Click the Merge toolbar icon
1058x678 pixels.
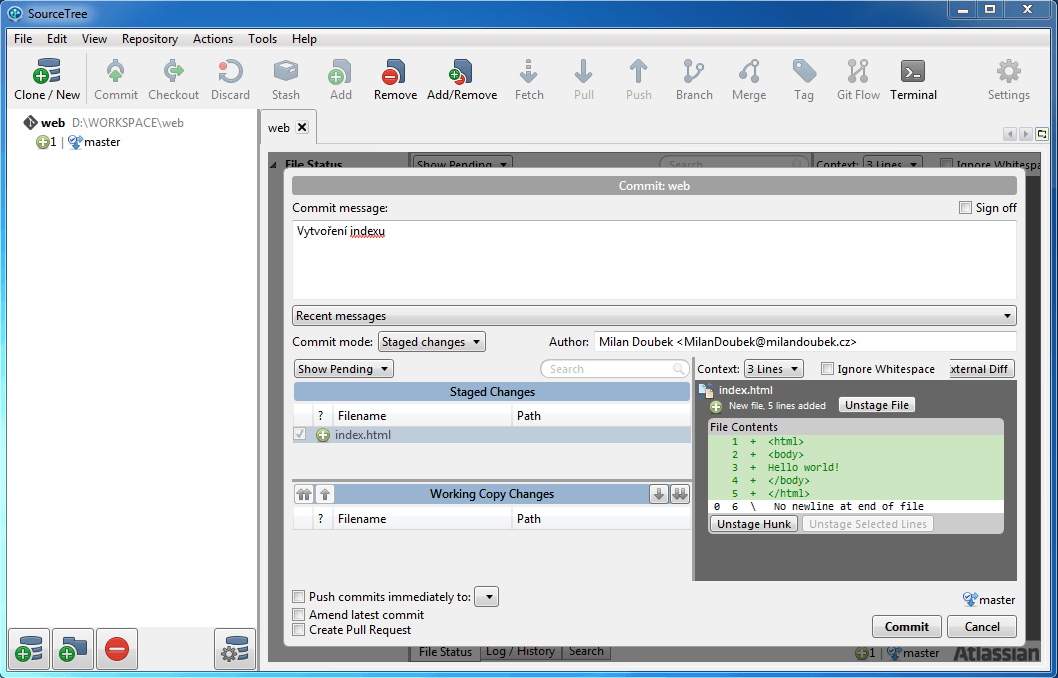(749, 79)
